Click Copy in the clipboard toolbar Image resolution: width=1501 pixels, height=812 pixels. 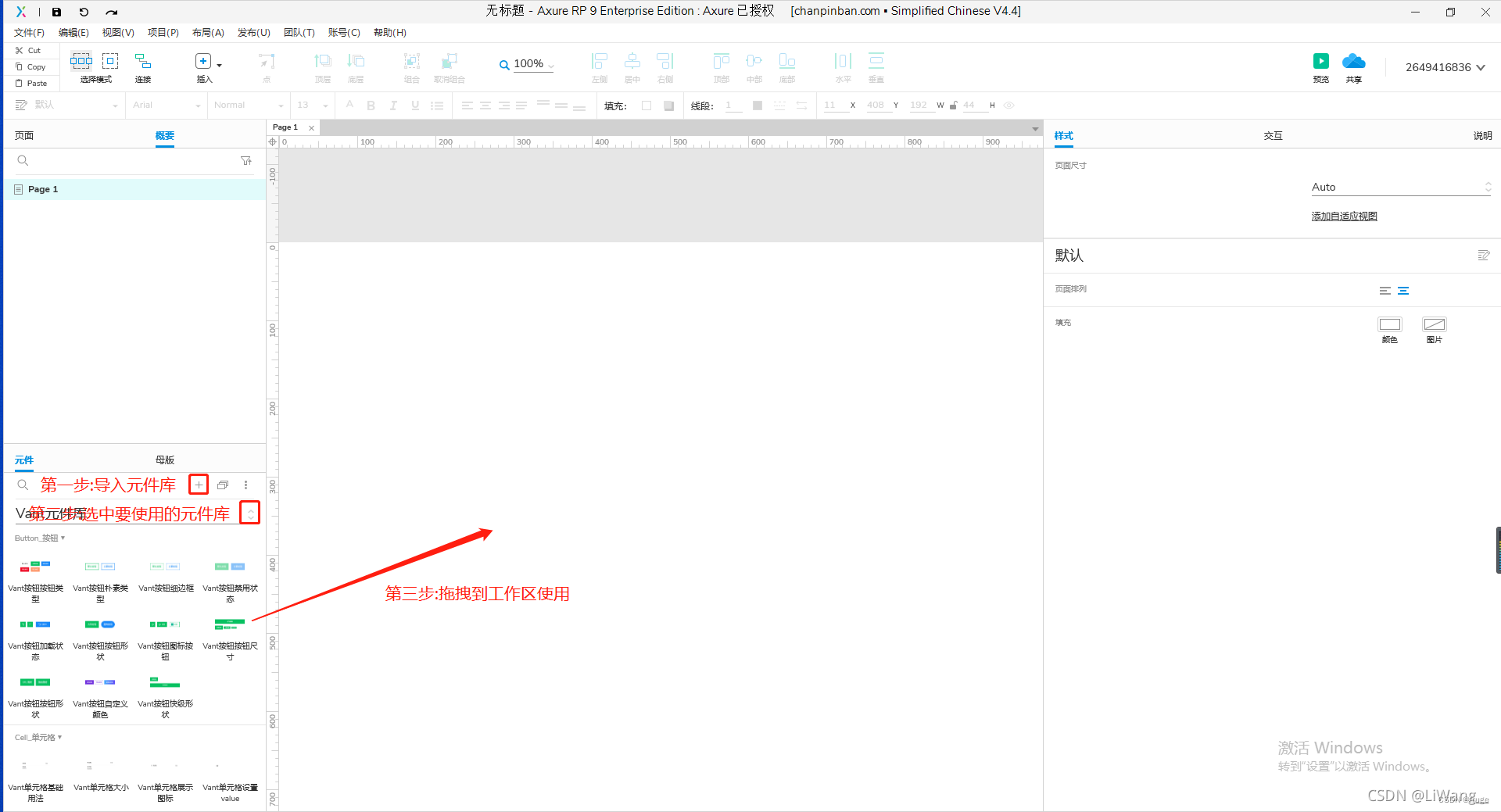pos(30,66)
